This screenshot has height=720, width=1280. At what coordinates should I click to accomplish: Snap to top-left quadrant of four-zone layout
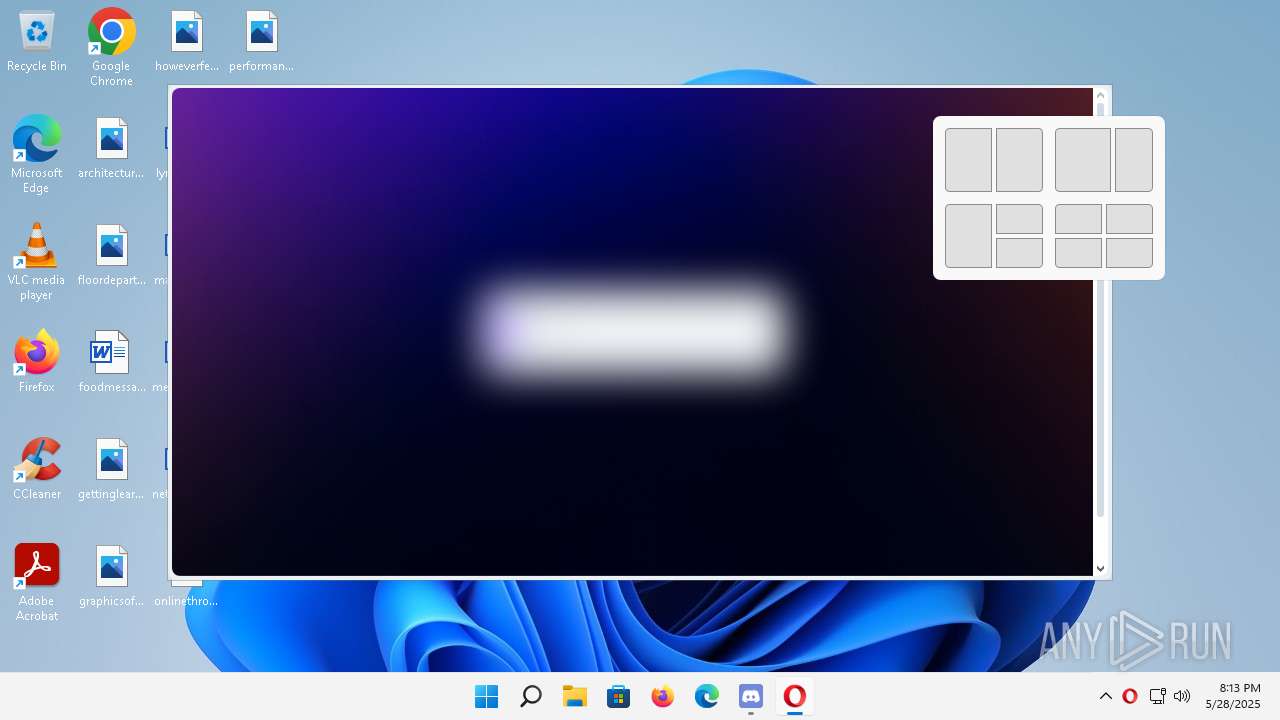point(1078,219)
